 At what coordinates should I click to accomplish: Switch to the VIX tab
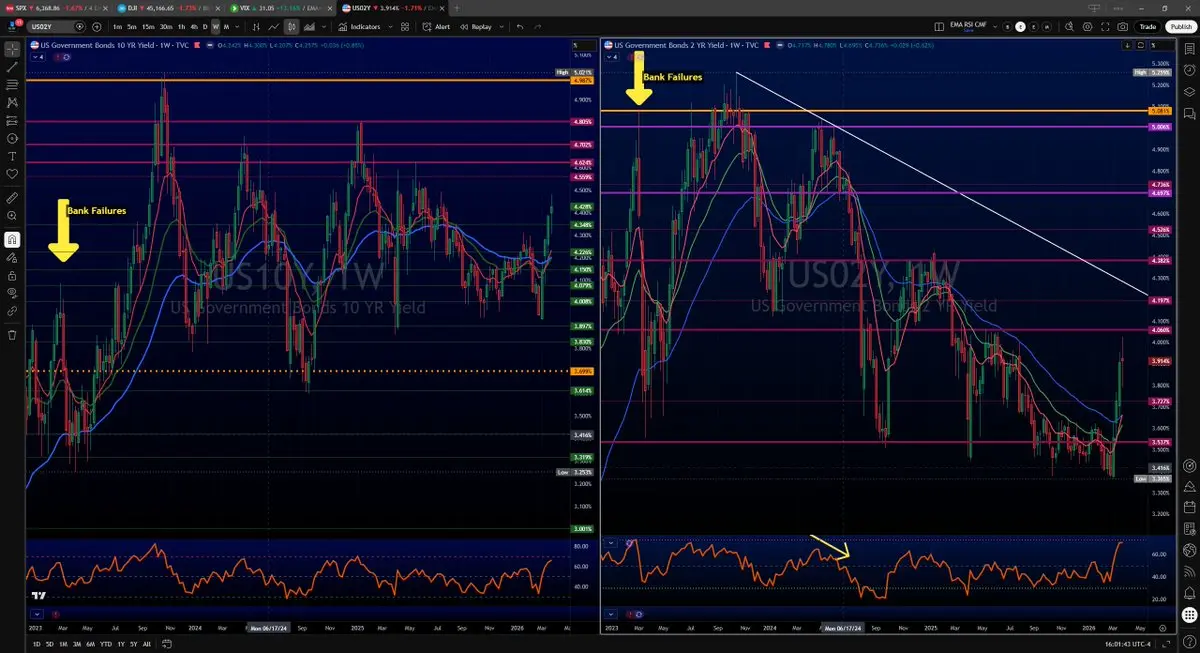[x=280, y=7]
